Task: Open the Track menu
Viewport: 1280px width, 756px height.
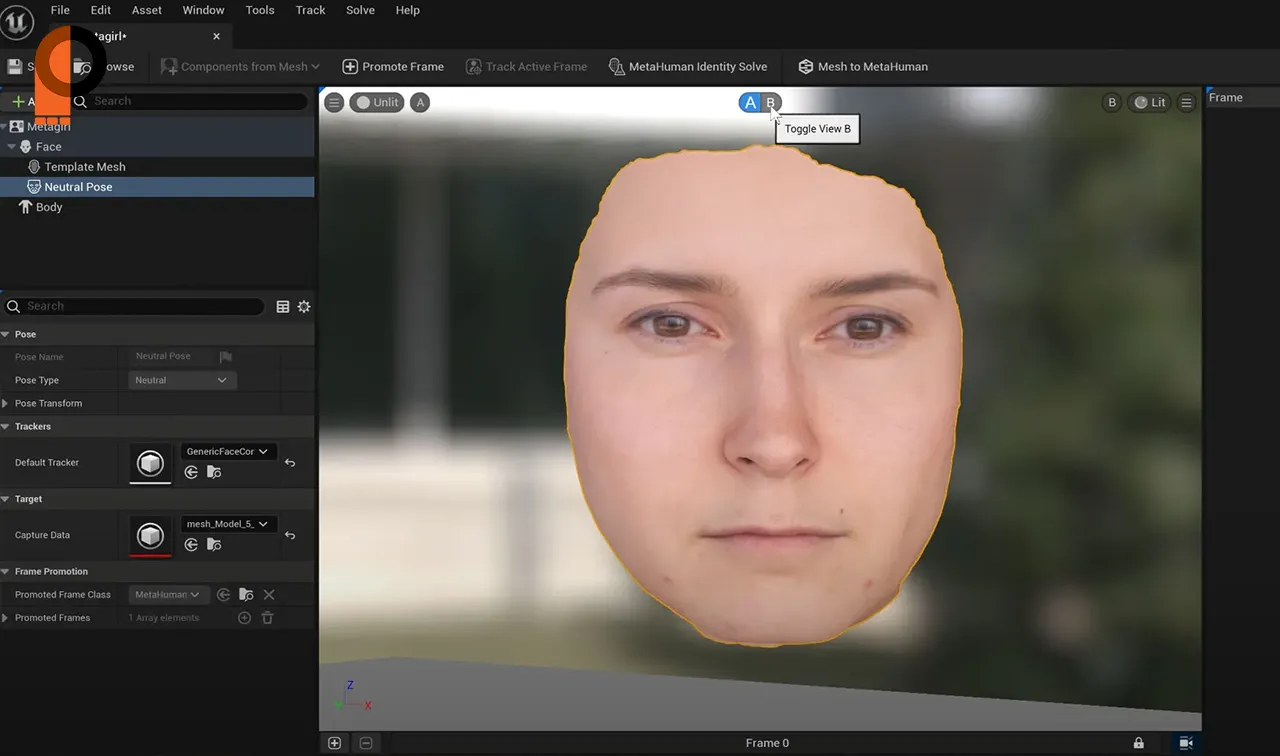Action: [x=310, y=10]
